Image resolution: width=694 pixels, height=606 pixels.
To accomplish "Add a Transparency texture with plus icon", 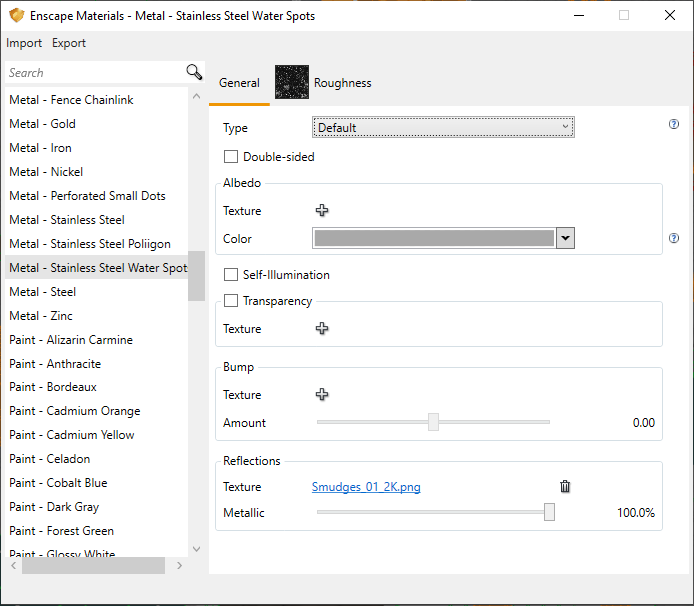I will tap(322, 328).
